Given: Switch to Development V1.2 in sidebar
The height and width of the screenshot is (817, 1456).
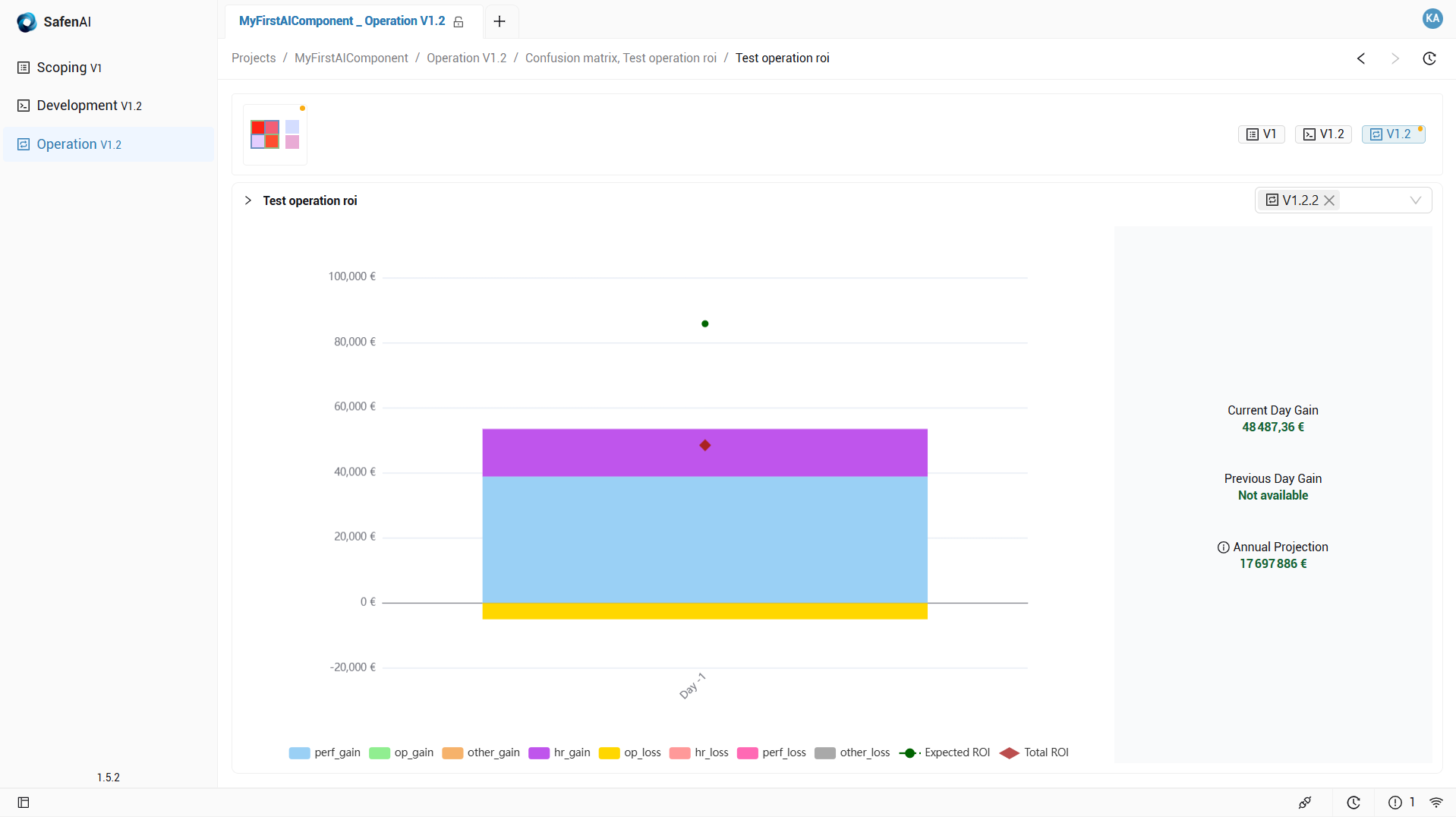Looking at the screenshot, I should click(x=89, y=106).
